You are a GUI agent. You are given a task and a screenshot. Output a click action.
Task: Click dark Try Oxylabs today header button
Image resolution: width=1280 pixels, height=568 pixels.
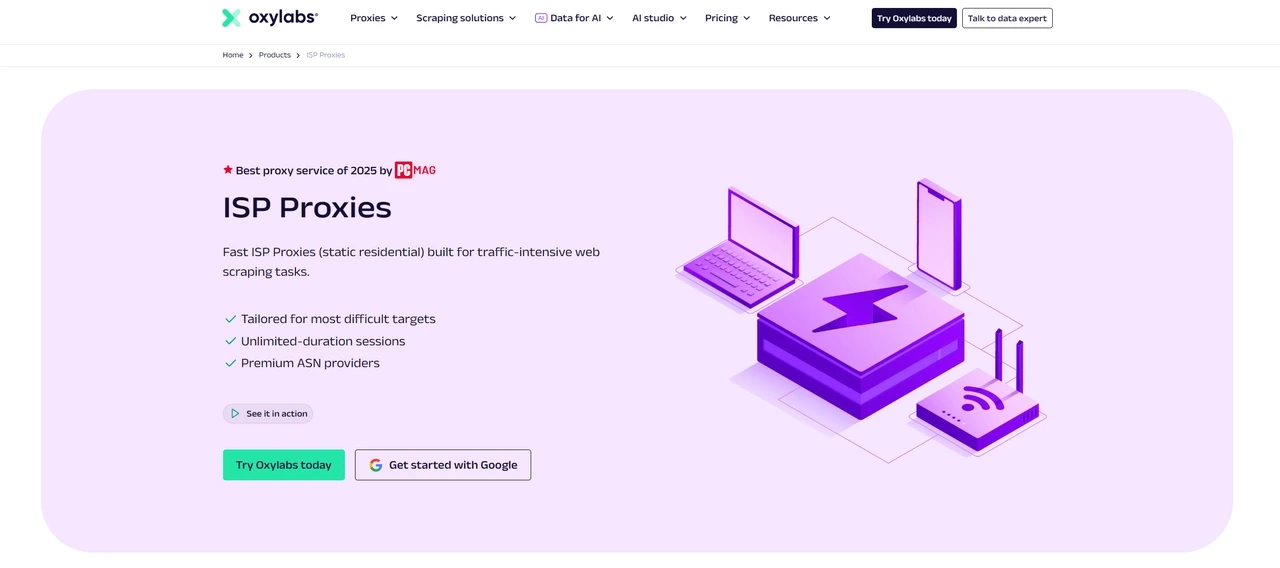[x=914, y=18]
